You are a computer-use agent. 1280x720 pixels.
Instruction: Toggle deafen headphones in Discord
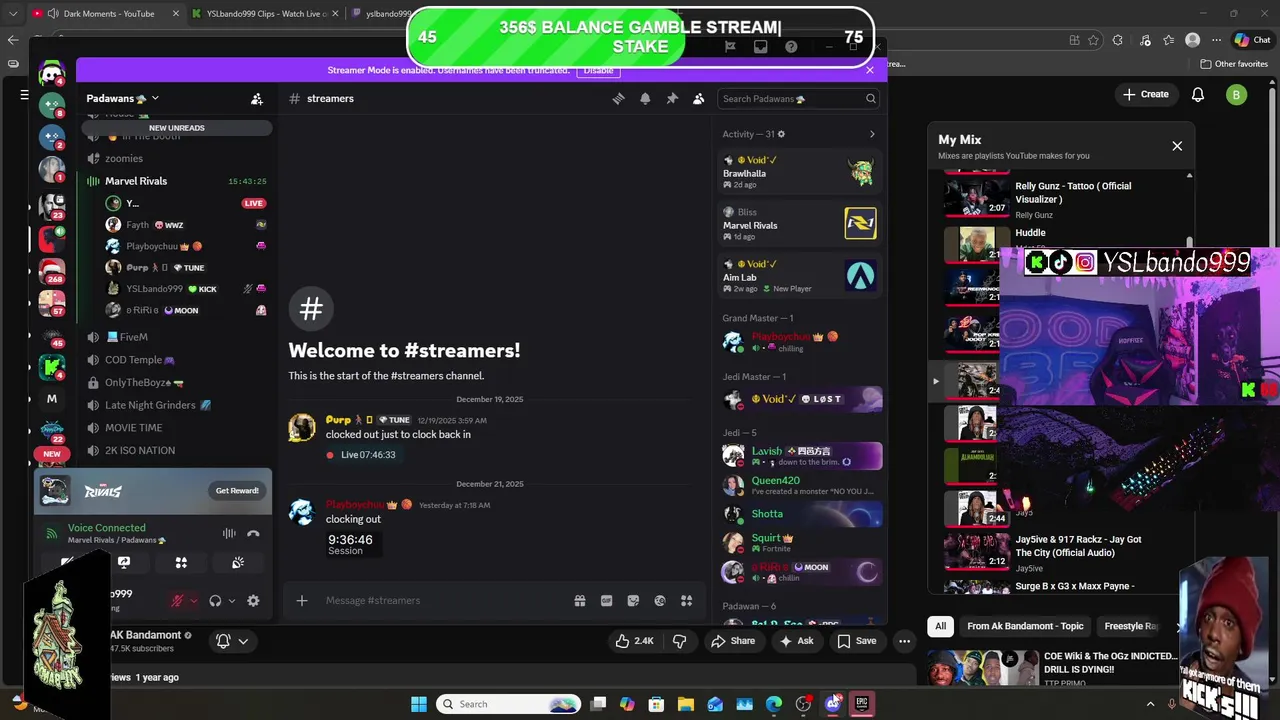pos(215,601)
